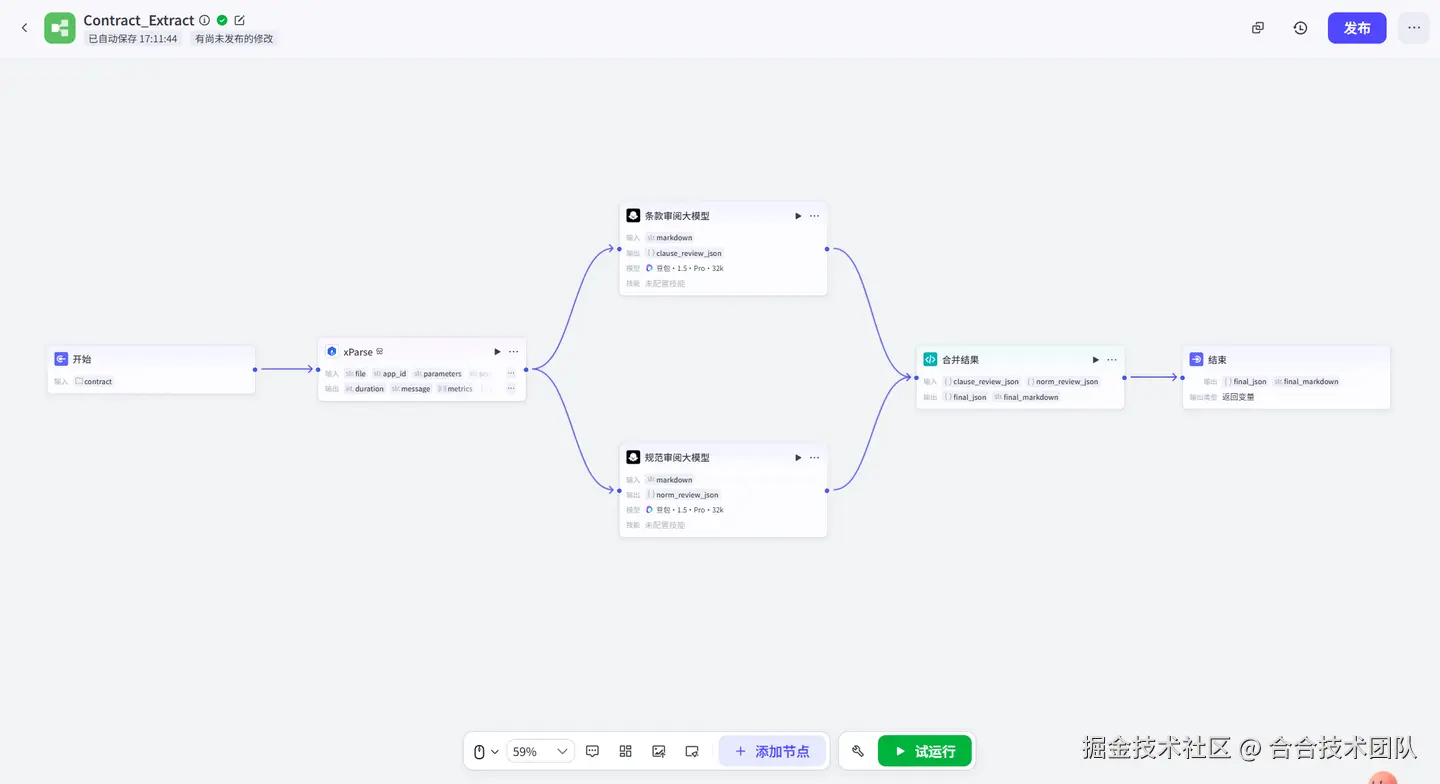
Task: Select the xParse node icon
Action: point(332,352)
